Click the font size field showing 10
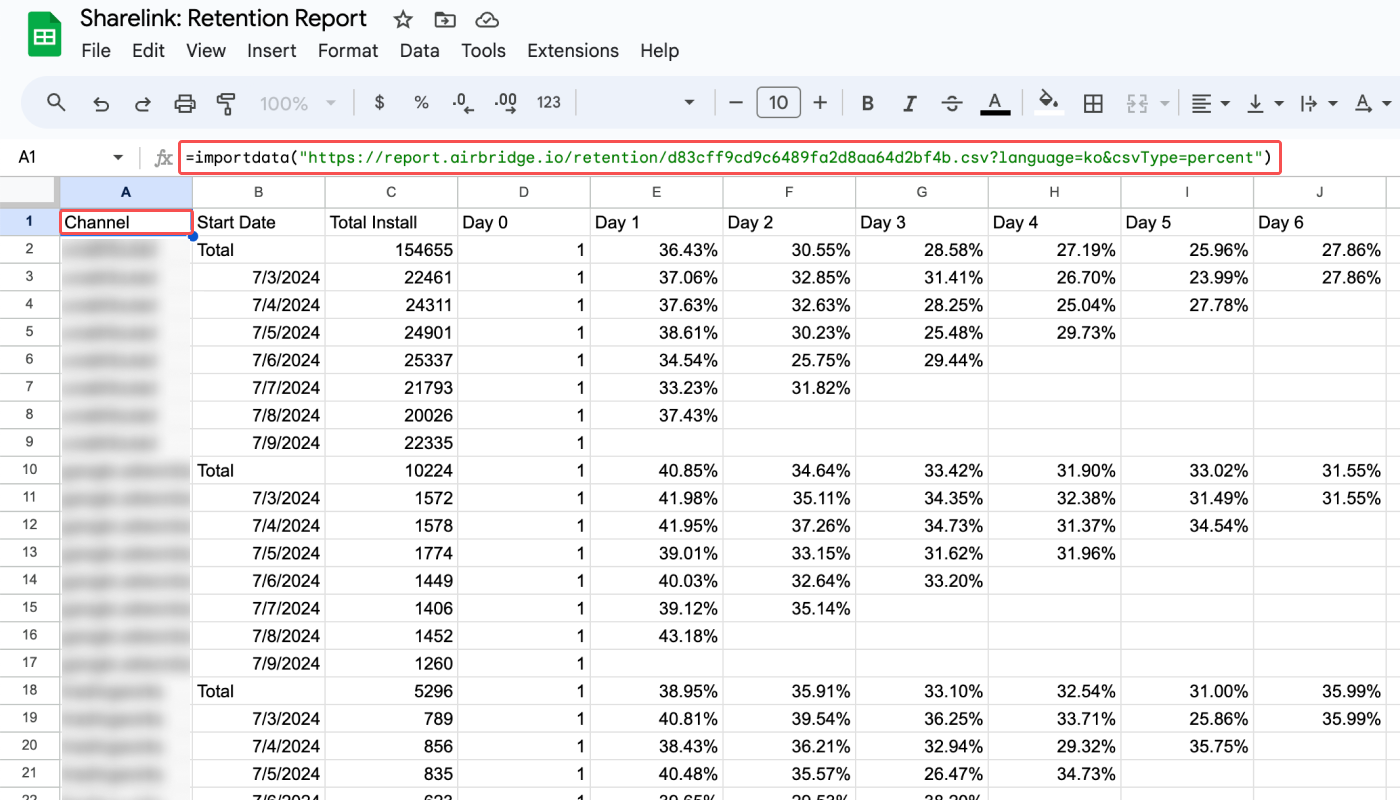 point(778,102)
